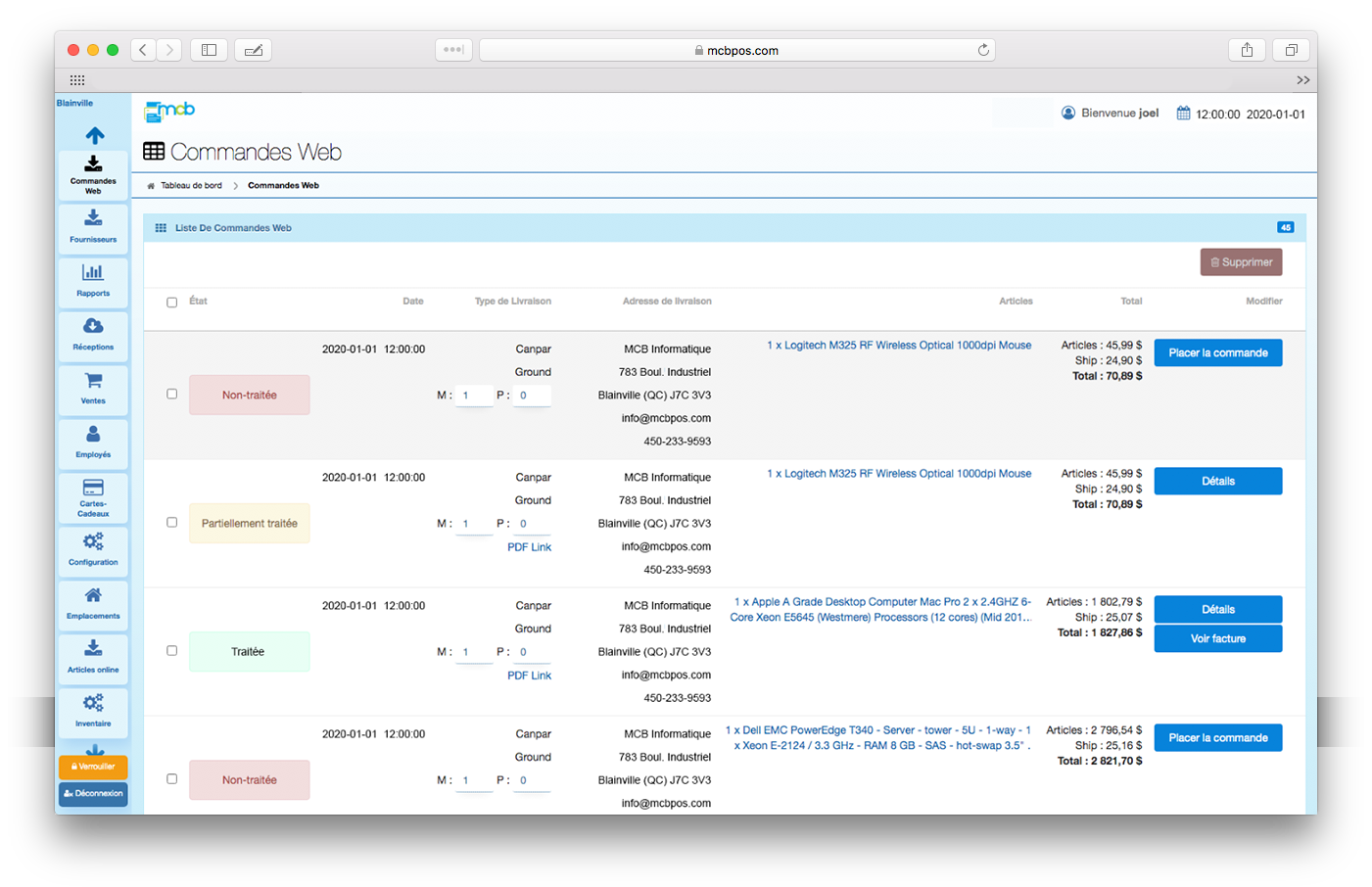Open the favorites grid icon
1372x887 pixels.
click(77, 80)
